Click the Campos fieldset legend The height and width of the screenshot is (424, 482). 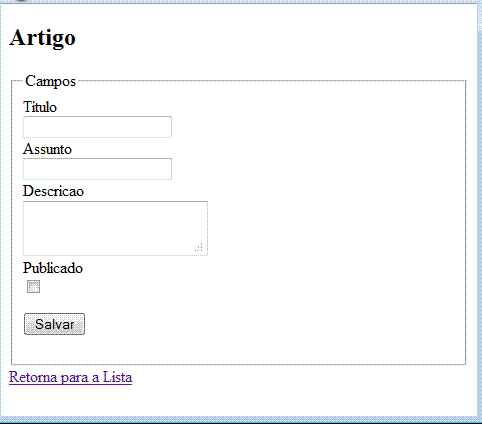click(x=51, y=81)
